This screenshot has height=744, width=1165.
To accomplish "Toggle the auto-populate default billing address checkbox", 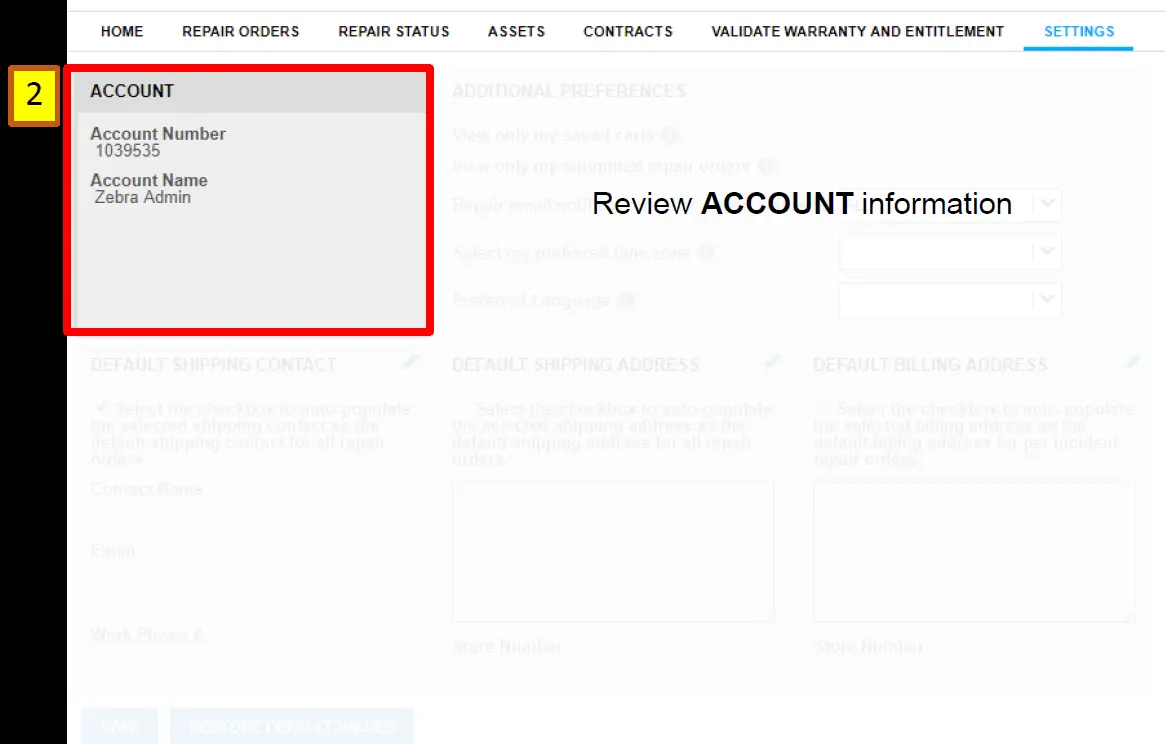I will pos(823,408).
